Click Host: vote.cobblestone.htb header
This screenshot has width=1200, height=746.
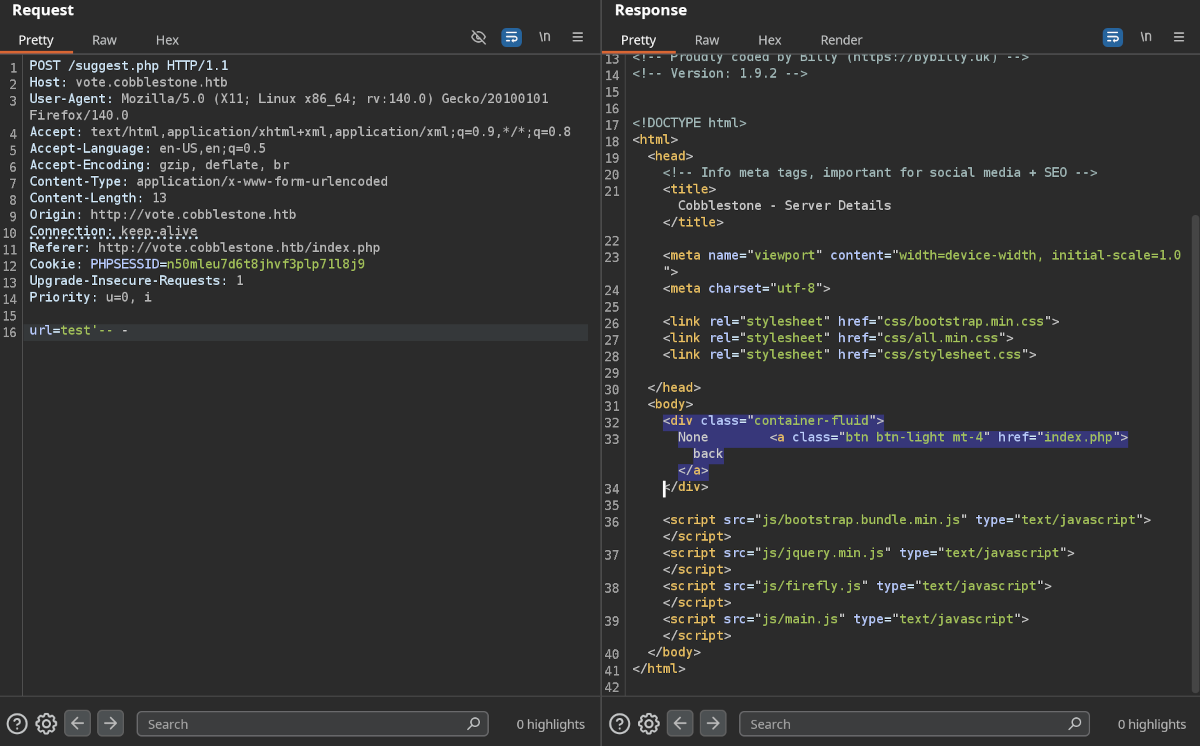click(x=128, y=82)
